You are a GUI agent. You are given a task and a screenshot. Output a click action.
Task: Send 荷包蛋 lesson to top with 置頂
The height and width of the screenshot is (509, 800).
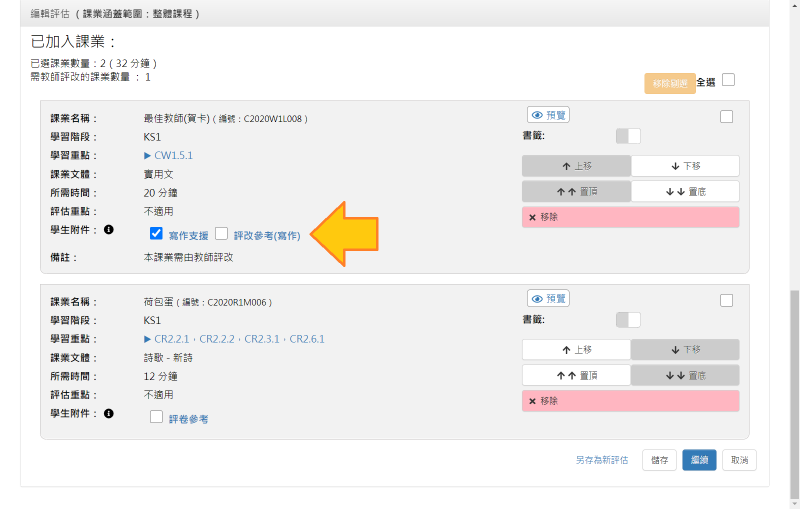click(x=576, y=375)
